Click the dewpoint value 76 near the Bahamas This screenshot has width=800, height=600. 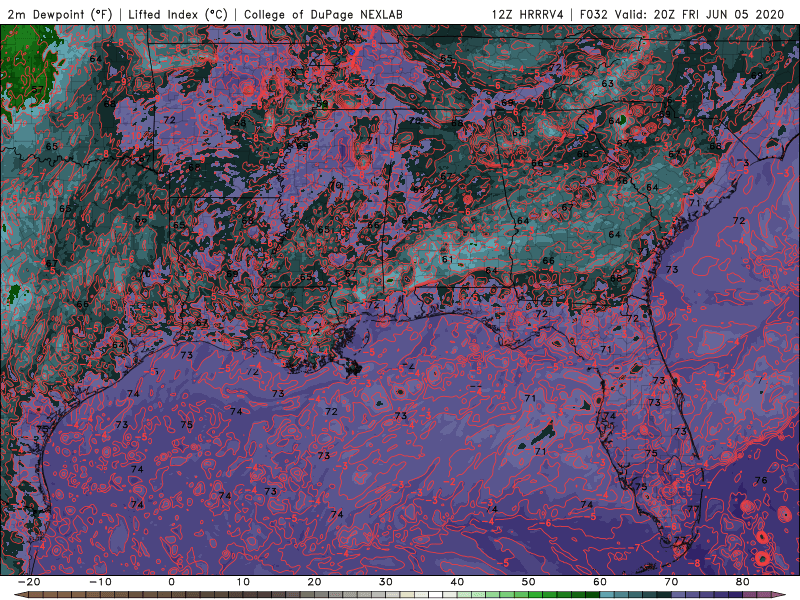pos(761,480)
